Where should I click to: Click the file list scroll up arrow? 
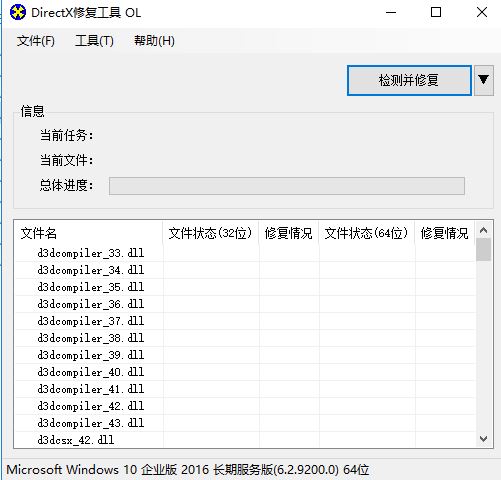[x=483, y=230]
